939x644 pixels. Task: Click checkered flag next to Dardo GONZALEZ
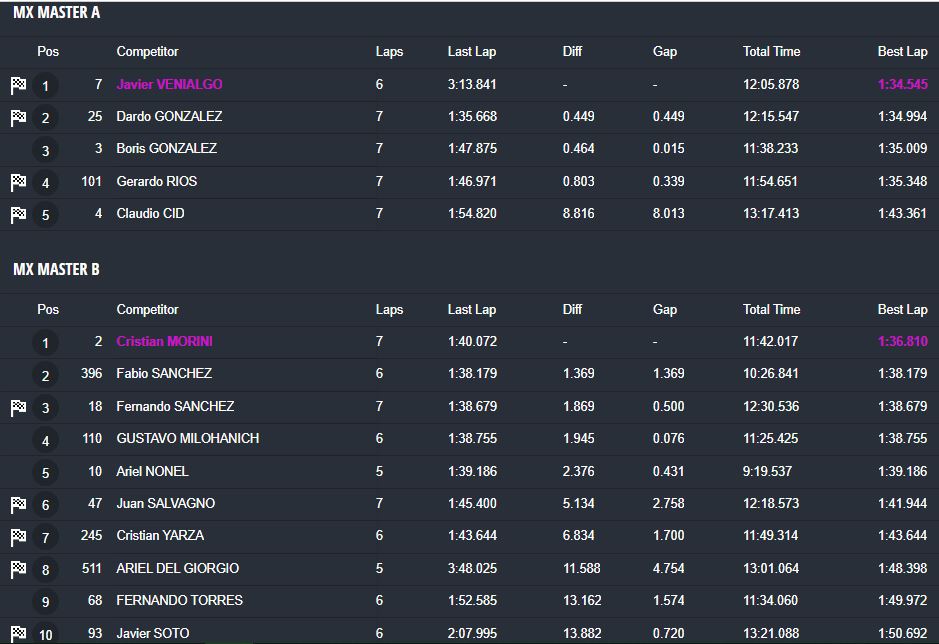click(18, 118)
